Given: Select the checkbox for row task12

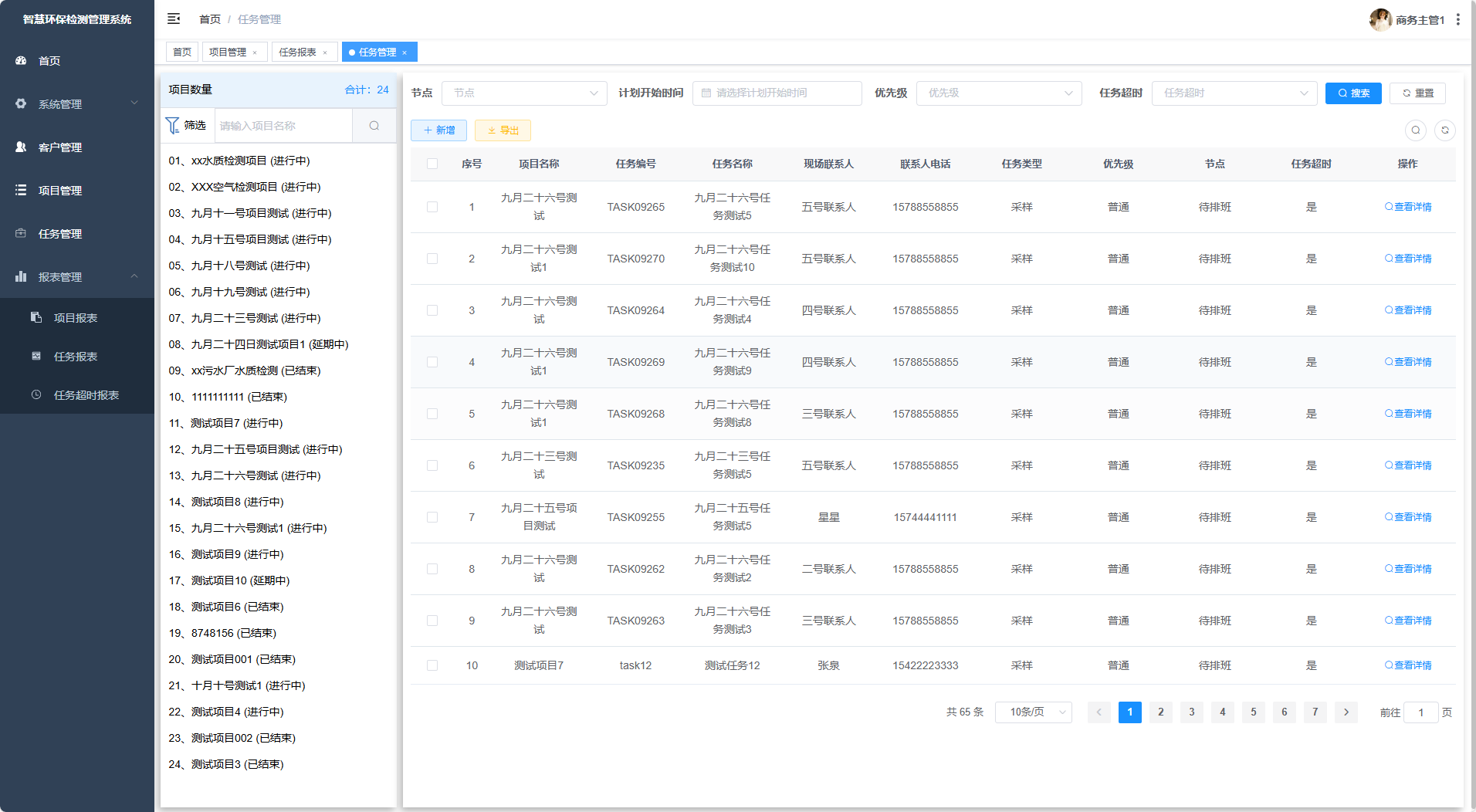Looking at the screenshot, I should tap(432, 665).
